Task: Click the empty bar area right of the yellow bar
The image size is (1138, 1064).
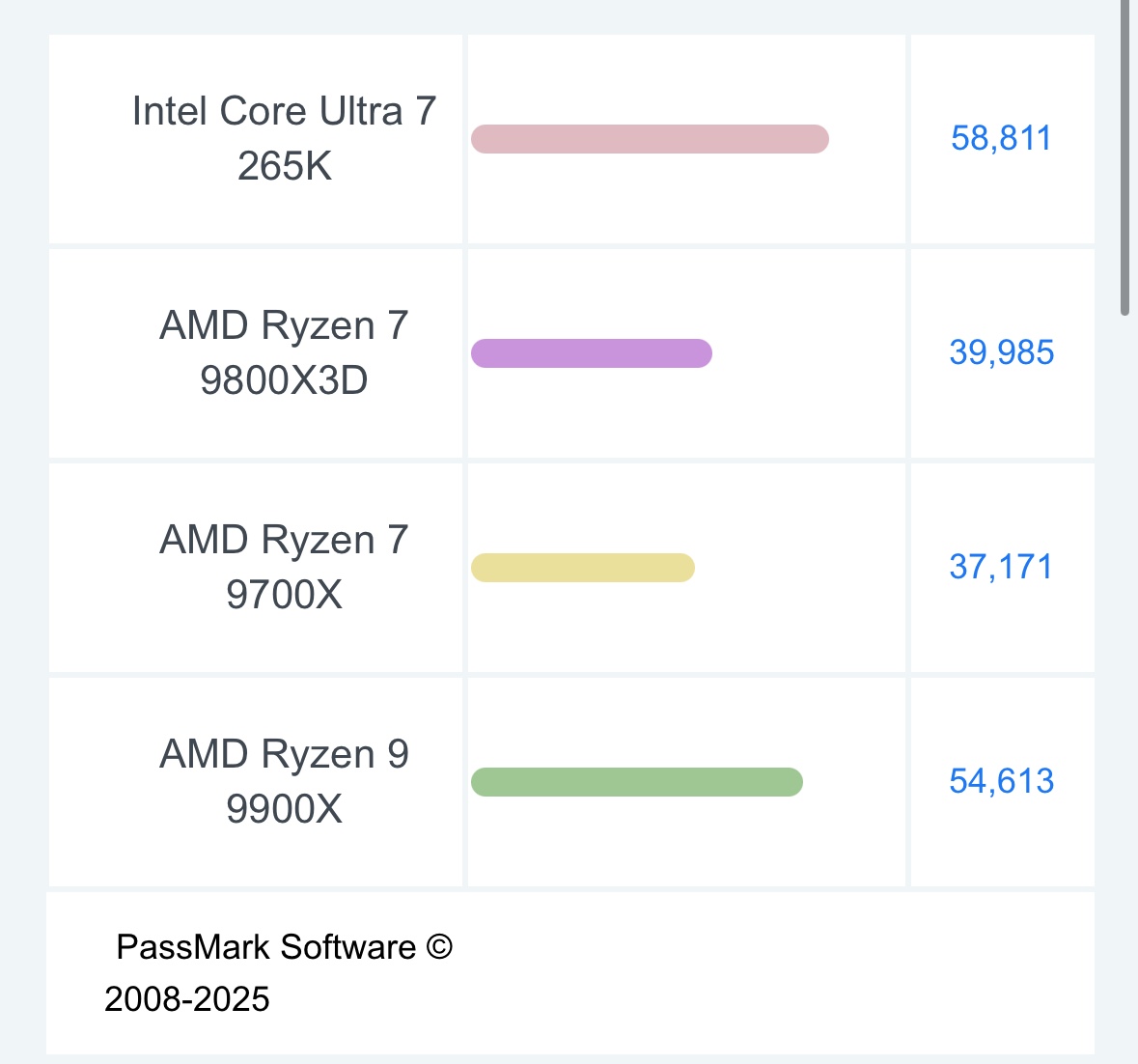Action: pos(800,568)
